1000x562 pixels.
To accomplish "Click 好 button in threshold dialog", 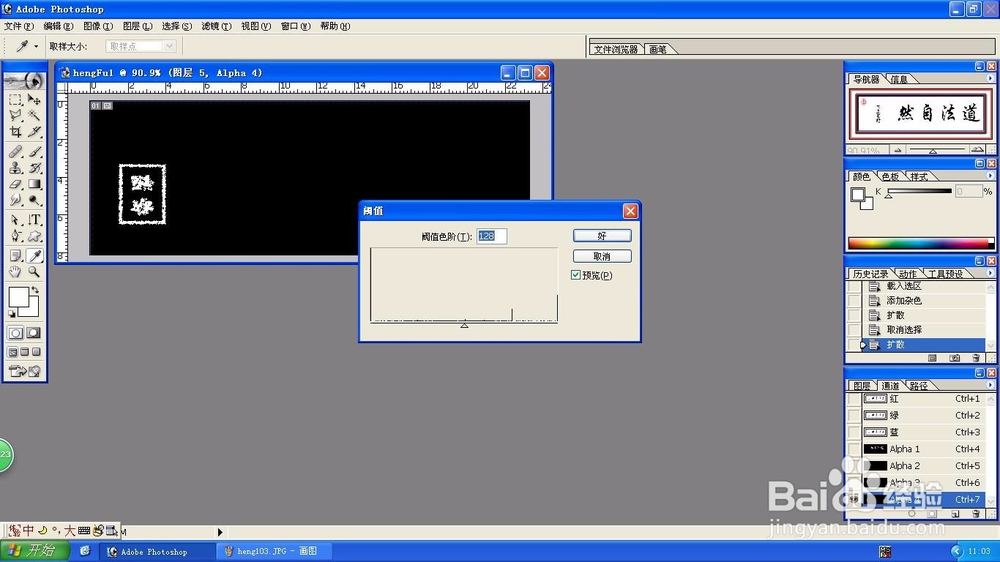I will tap(602, 236).
